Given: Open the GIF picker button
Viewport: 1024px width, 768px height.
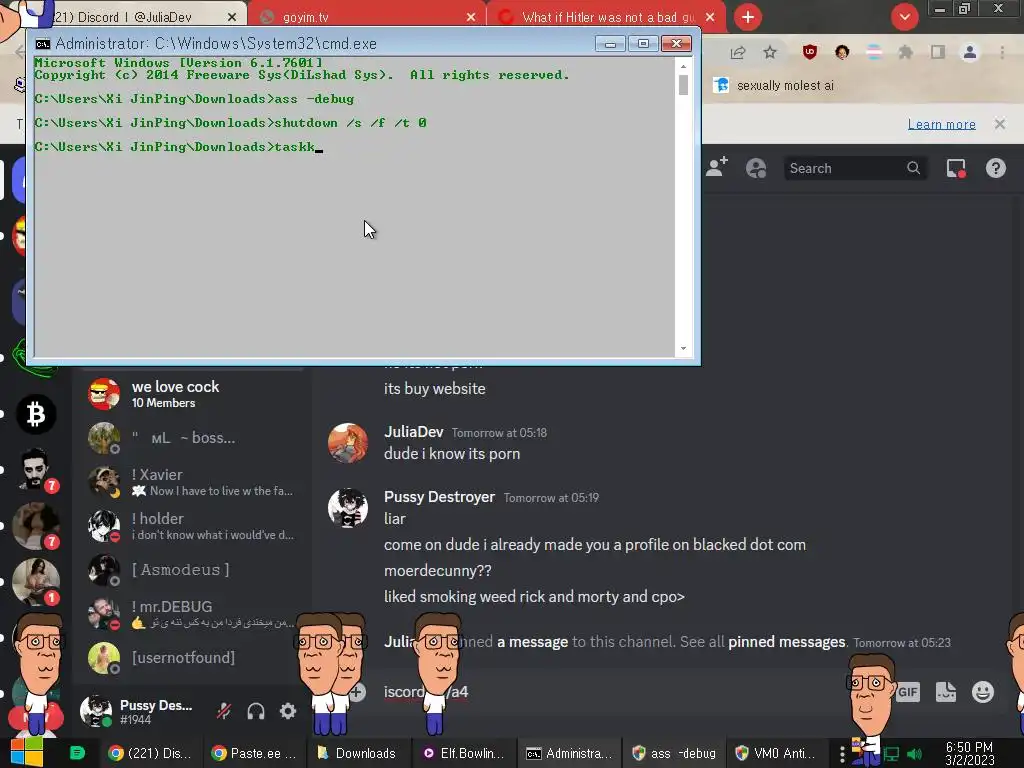Looking at the screenshot, I should point(908,692).
